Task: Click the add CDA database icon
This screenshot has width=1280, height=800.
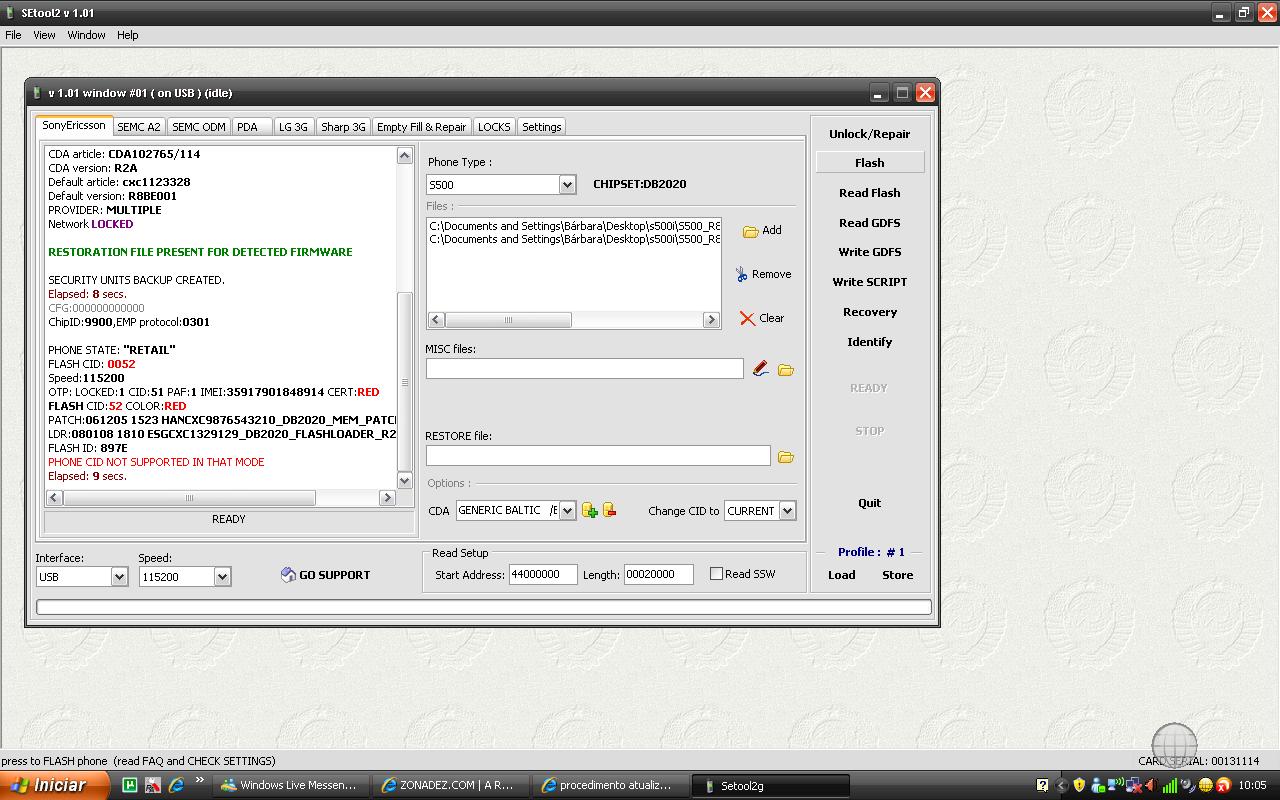Action: (x=590, y=510)
